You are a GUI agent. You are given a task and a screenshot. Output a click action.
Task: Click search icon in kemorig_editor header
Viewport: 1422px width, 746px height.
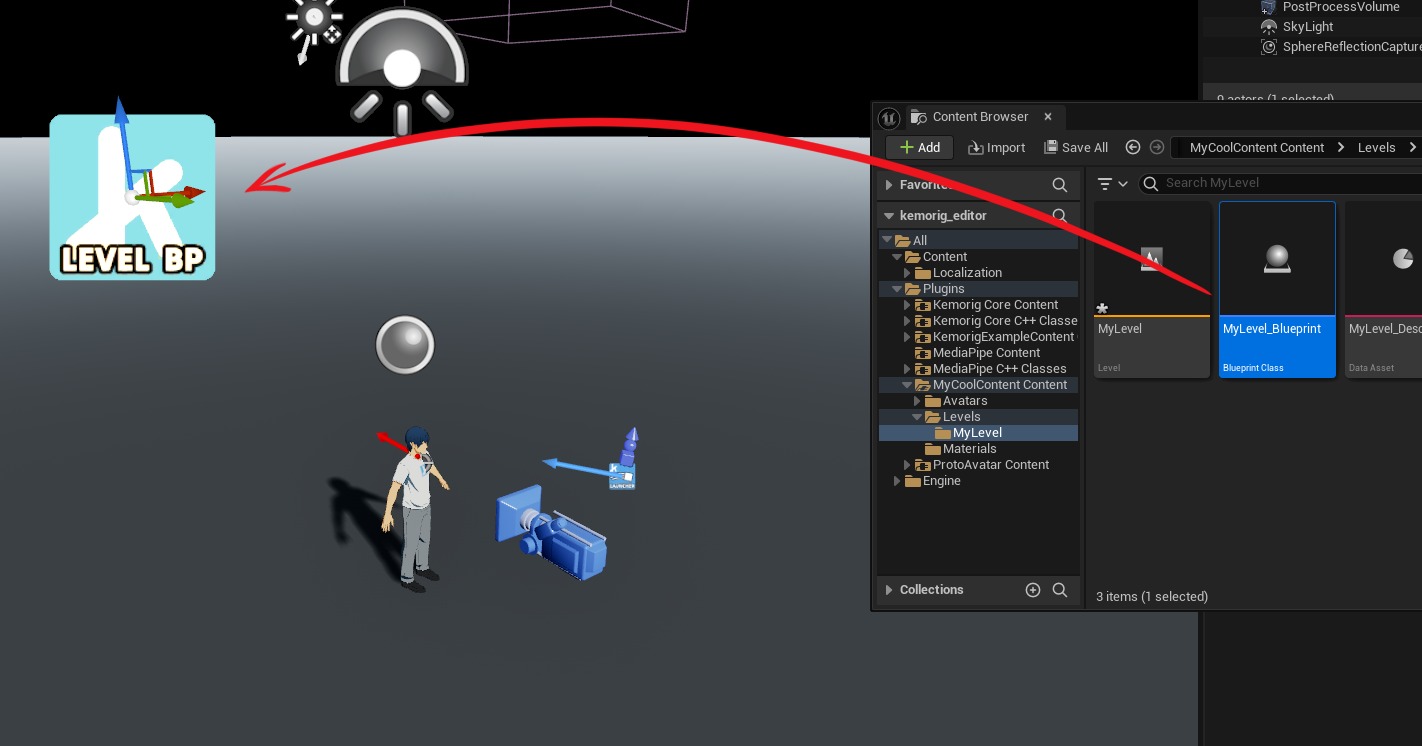click(x=1060, y=215)
